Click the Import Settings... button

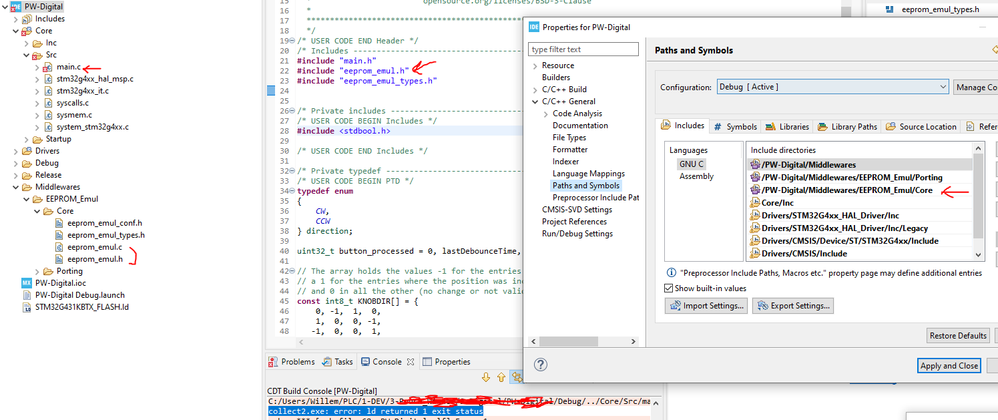pyautogui.click(x=706, y=306)
